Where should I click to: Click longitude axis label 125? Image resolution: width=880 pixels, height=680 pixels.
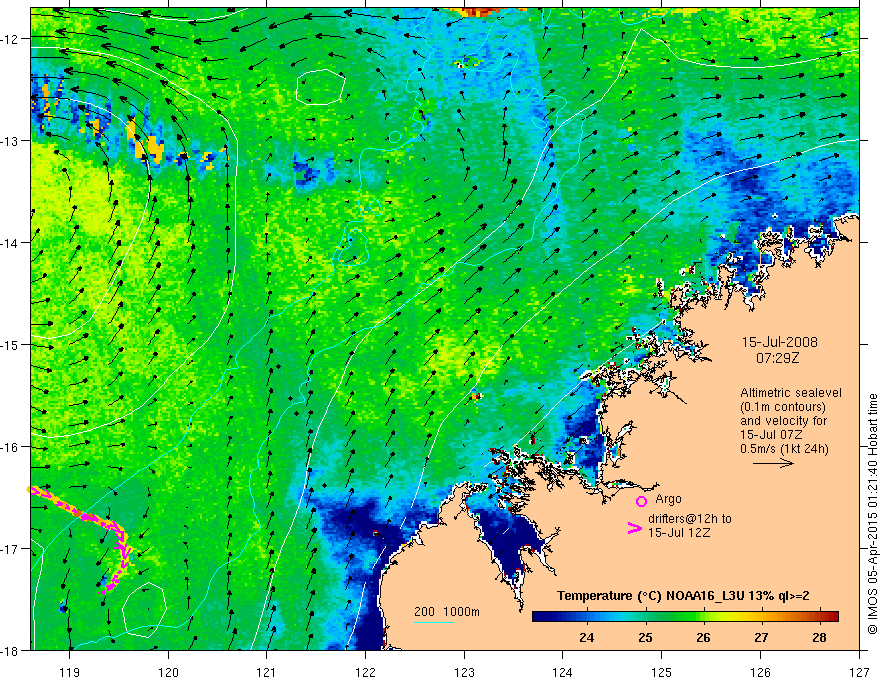point(662,673)
